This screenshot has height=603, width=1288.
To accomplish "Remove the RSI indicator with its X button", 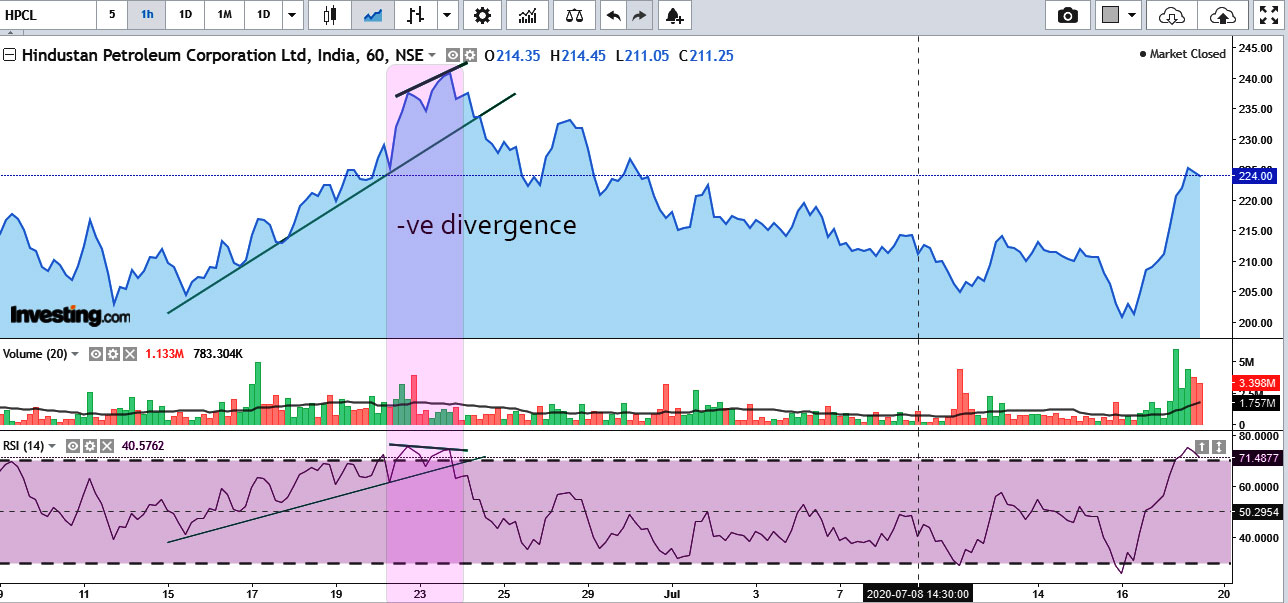I will (x=106, y=446).
